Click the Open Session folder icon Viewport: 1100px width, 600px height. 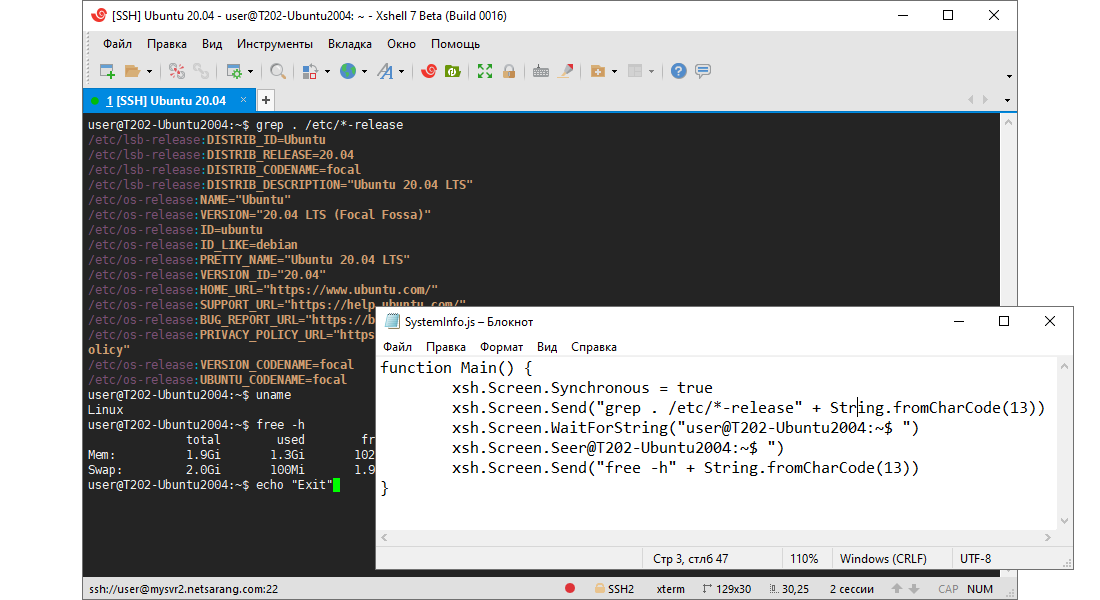point(132,71)
